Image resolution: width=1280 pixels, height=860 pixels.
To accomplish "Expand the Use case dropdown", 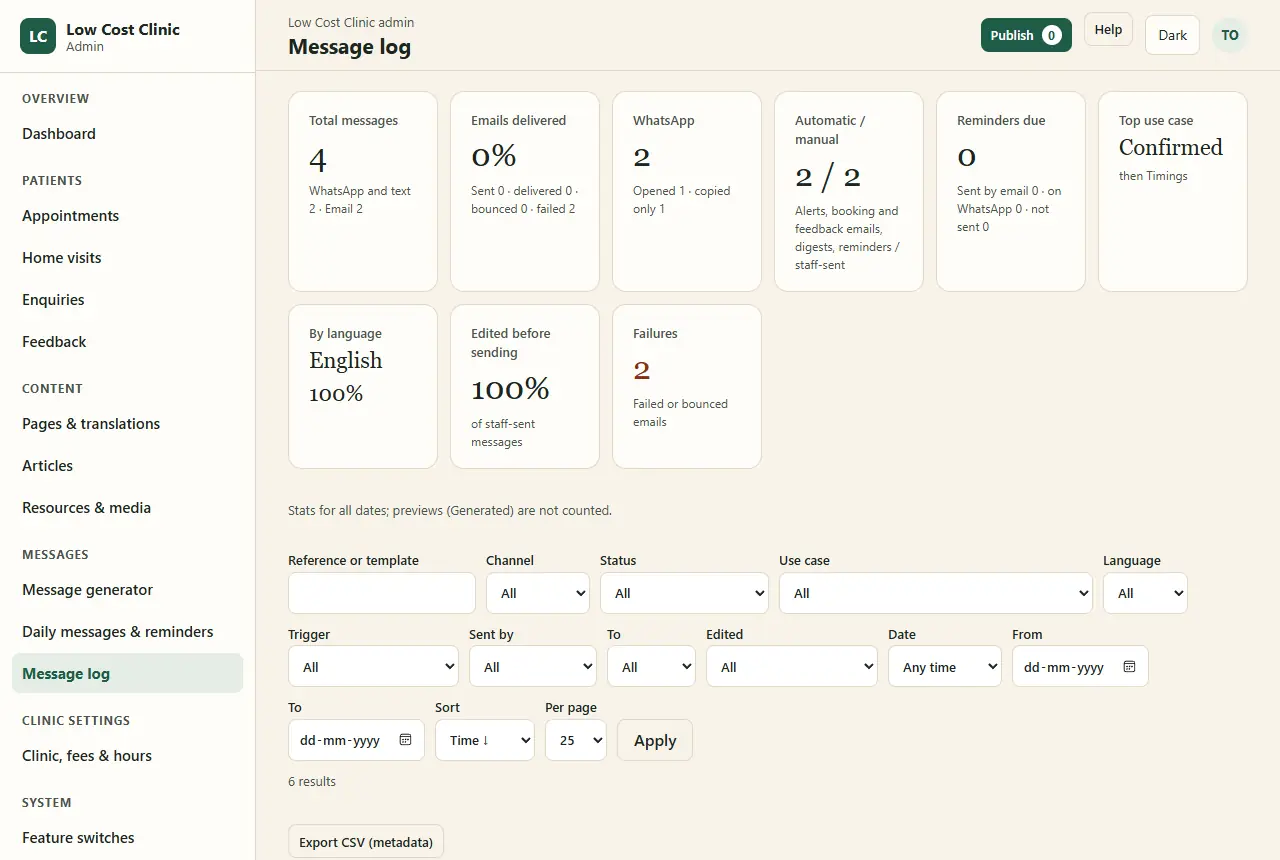I will click(936, 593).
